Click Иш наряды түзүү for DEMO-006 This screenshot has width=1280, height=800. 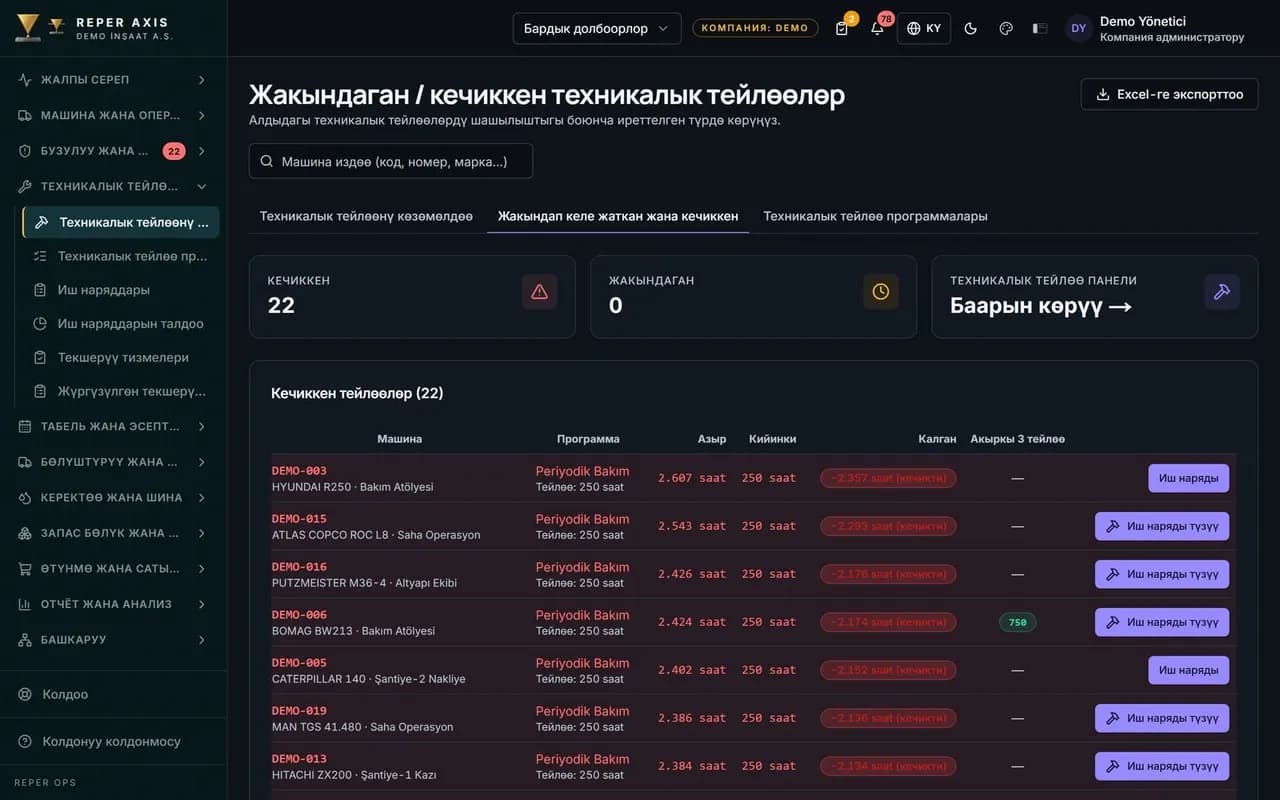[x=1162, y=622]
